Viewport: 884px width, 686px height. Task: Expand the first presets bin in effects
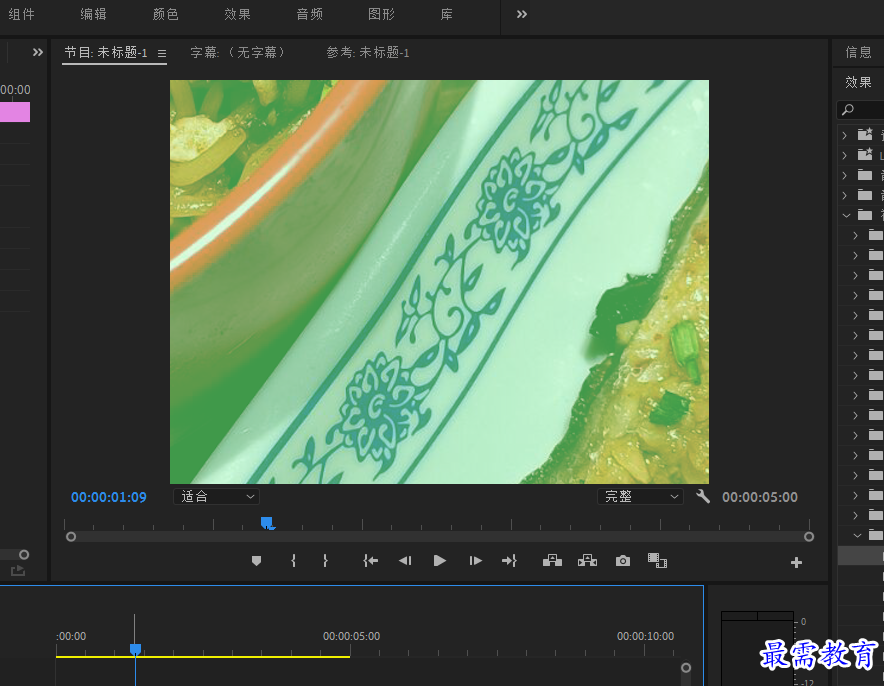coord(845,135)
